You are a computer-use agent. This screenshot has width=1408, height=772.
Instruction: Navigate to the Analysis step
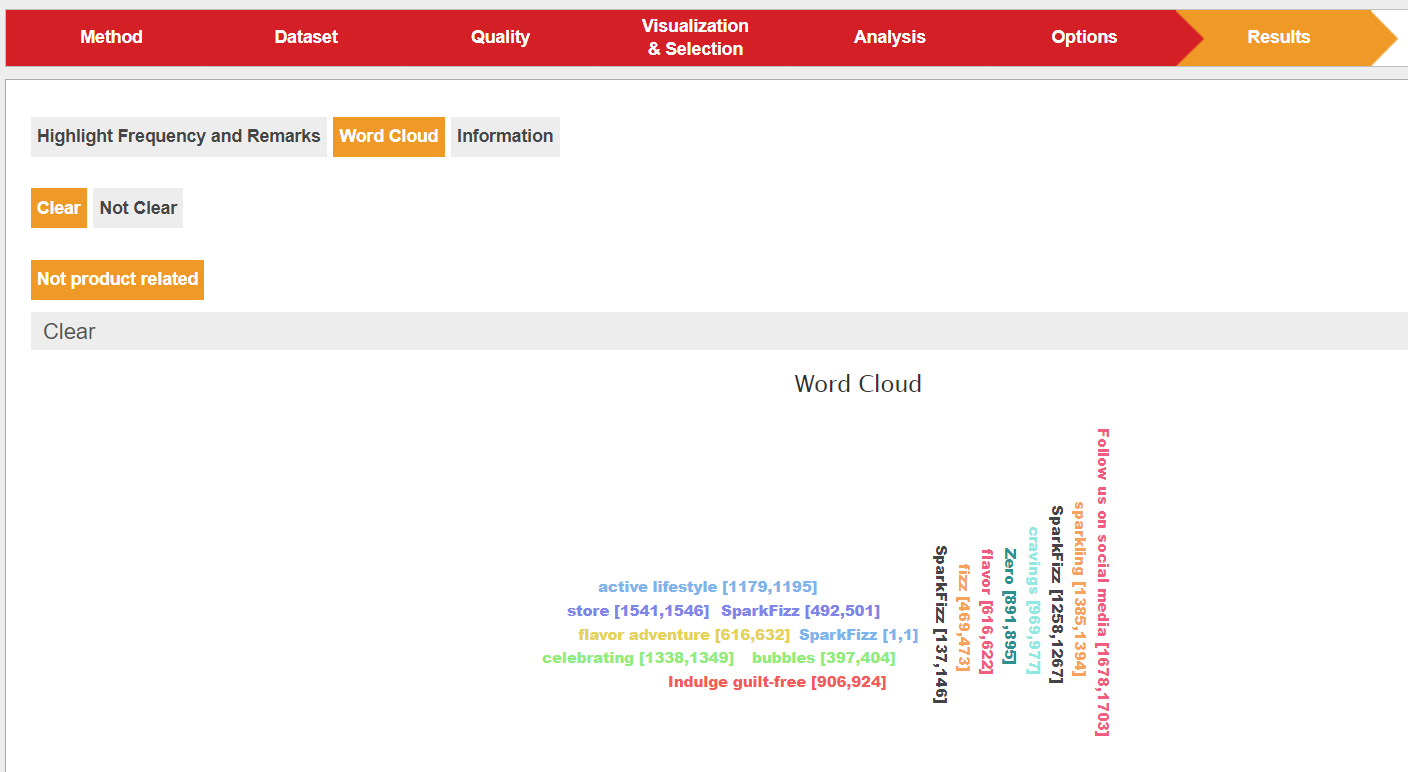point(889,37)
